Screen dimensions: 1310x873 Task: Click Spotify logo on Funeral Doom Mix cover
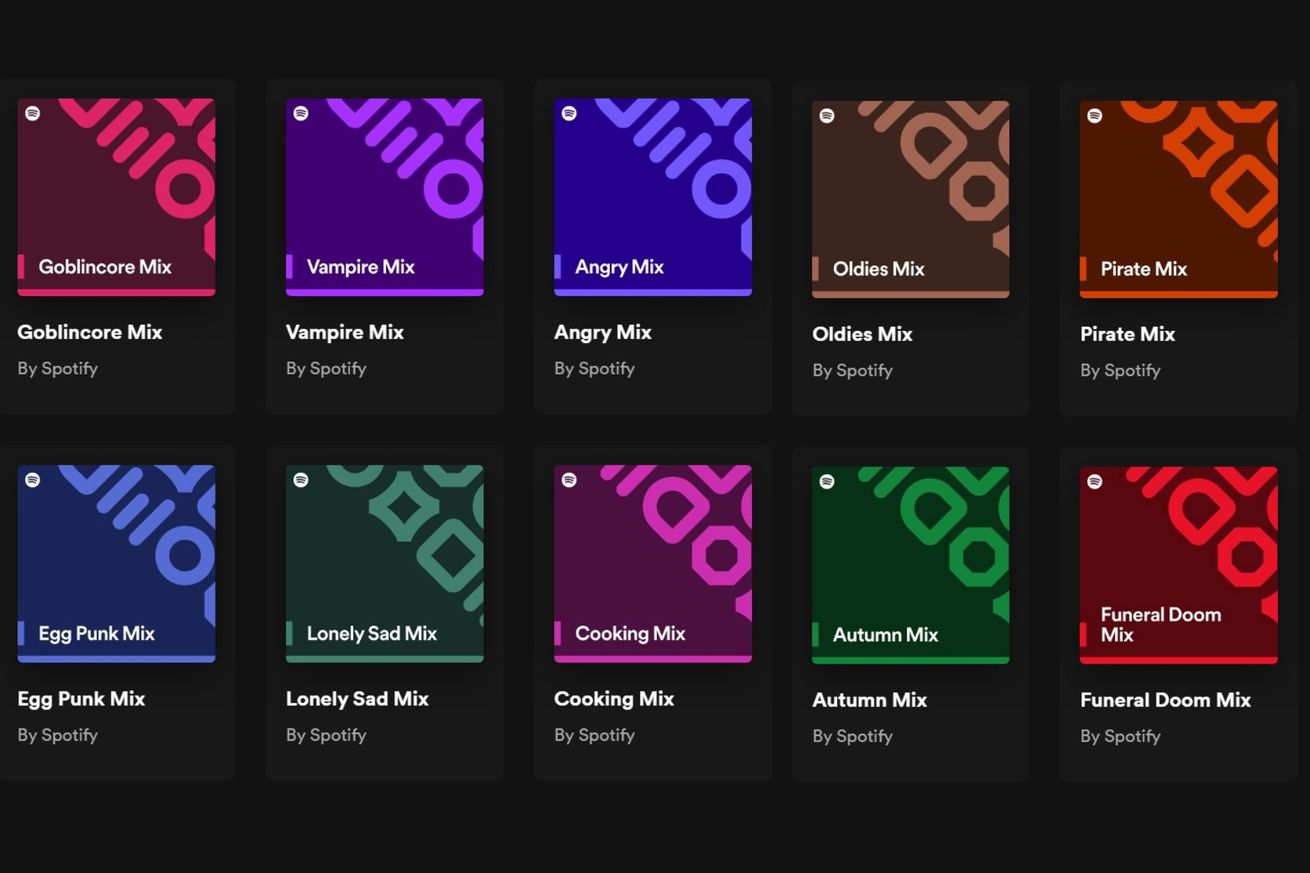[1095, 481]
